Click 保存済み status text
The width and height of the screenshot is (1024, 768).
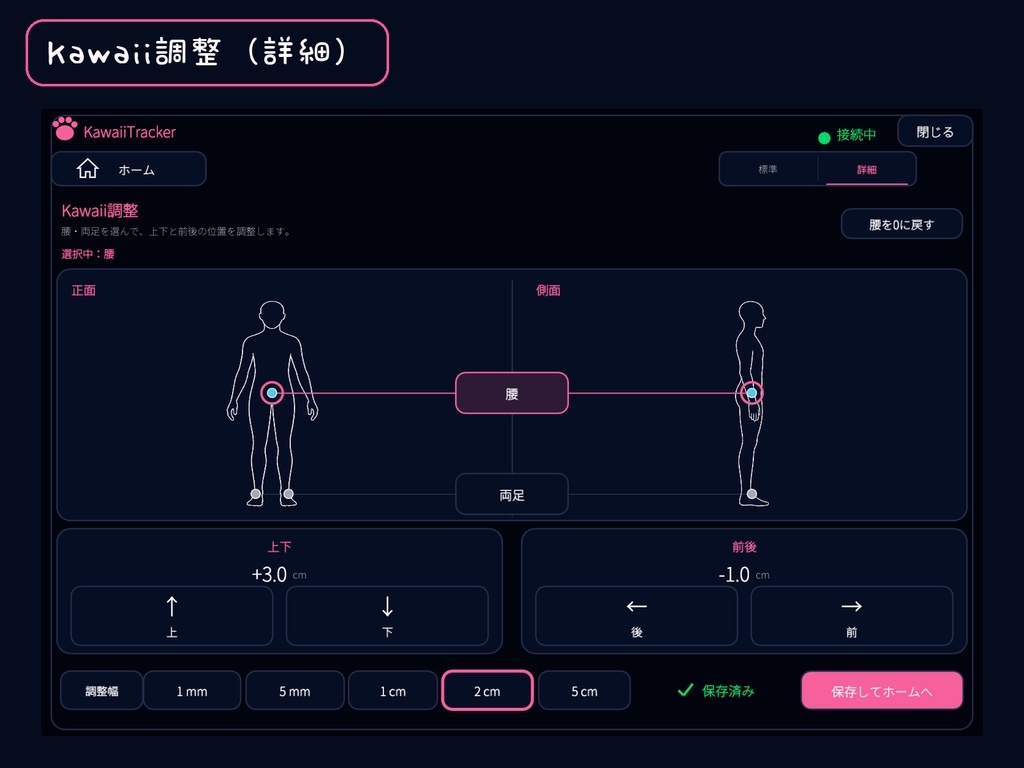(728, 690)
